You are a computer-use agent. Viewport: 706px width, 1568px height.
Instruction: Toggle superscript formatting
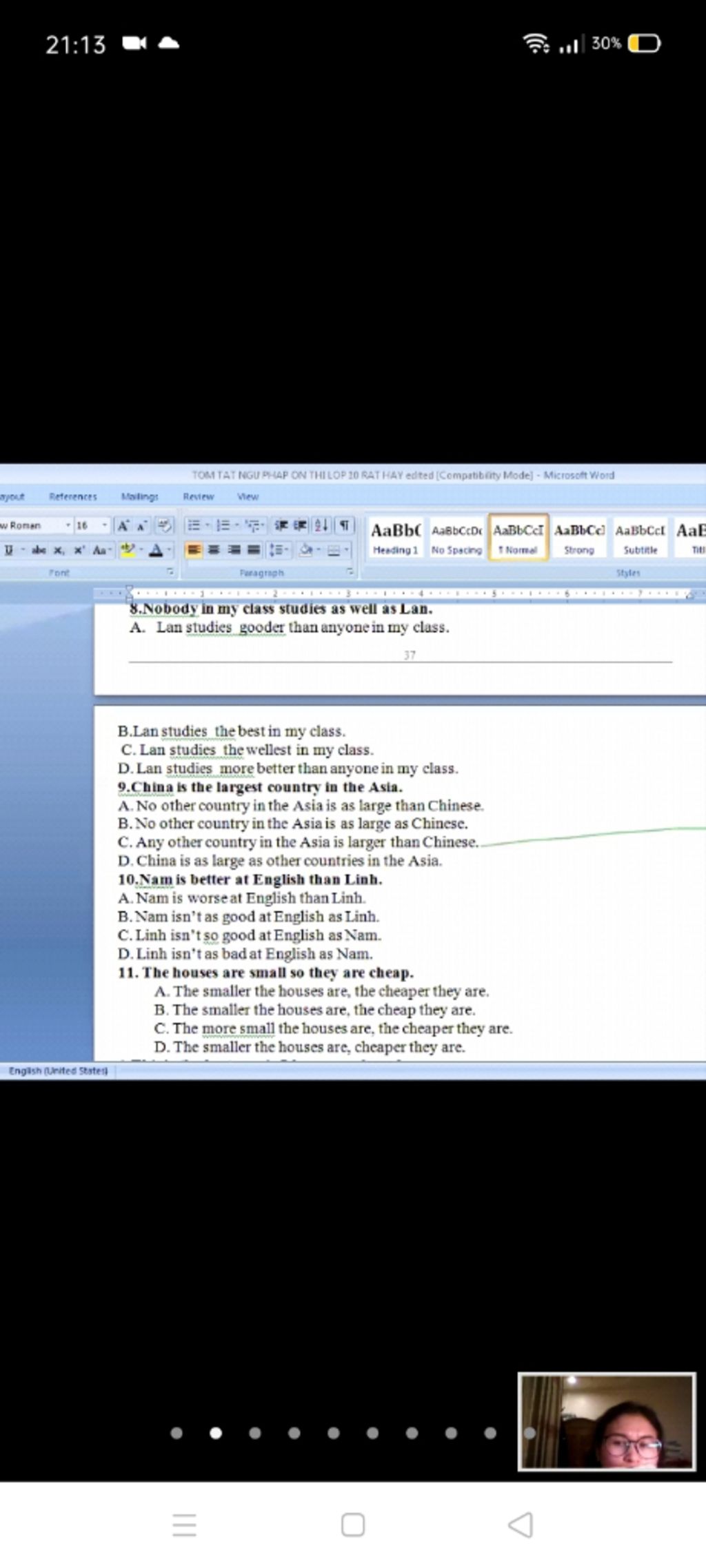79,550
